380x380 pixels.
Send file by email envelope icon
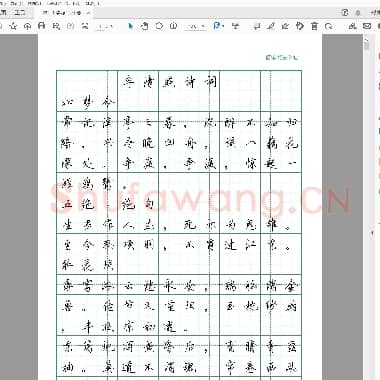click(367, 26)
